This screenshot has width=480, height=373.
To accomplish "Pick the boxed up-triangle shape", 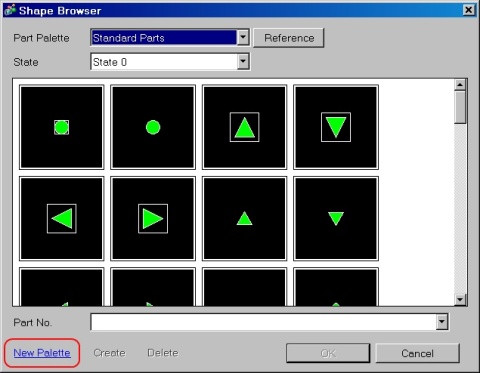I will click(244, 127).
